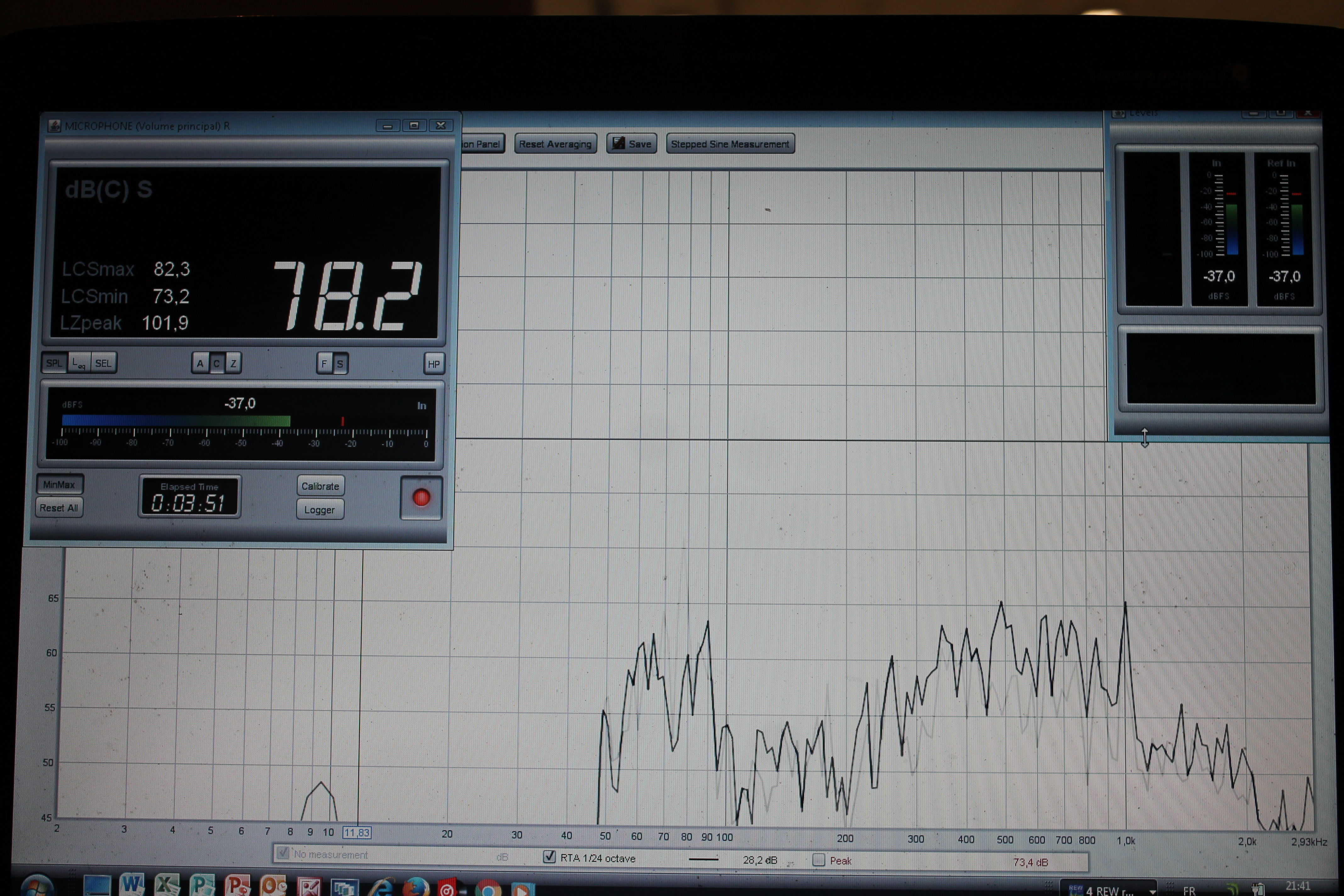Open PowerPoint taskbar icon
Image resolution: width=1344 pixels, height=896 pixels.
(237, 885)
